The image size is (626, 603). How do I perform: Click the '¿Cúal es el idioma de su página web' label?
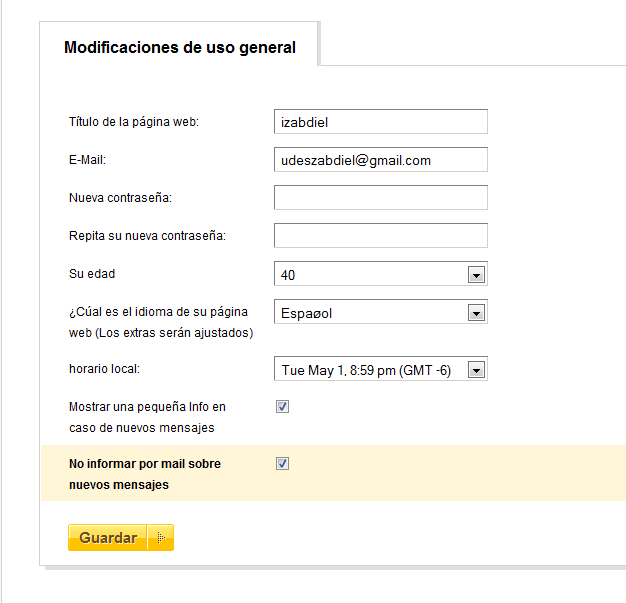coord(161,322)
